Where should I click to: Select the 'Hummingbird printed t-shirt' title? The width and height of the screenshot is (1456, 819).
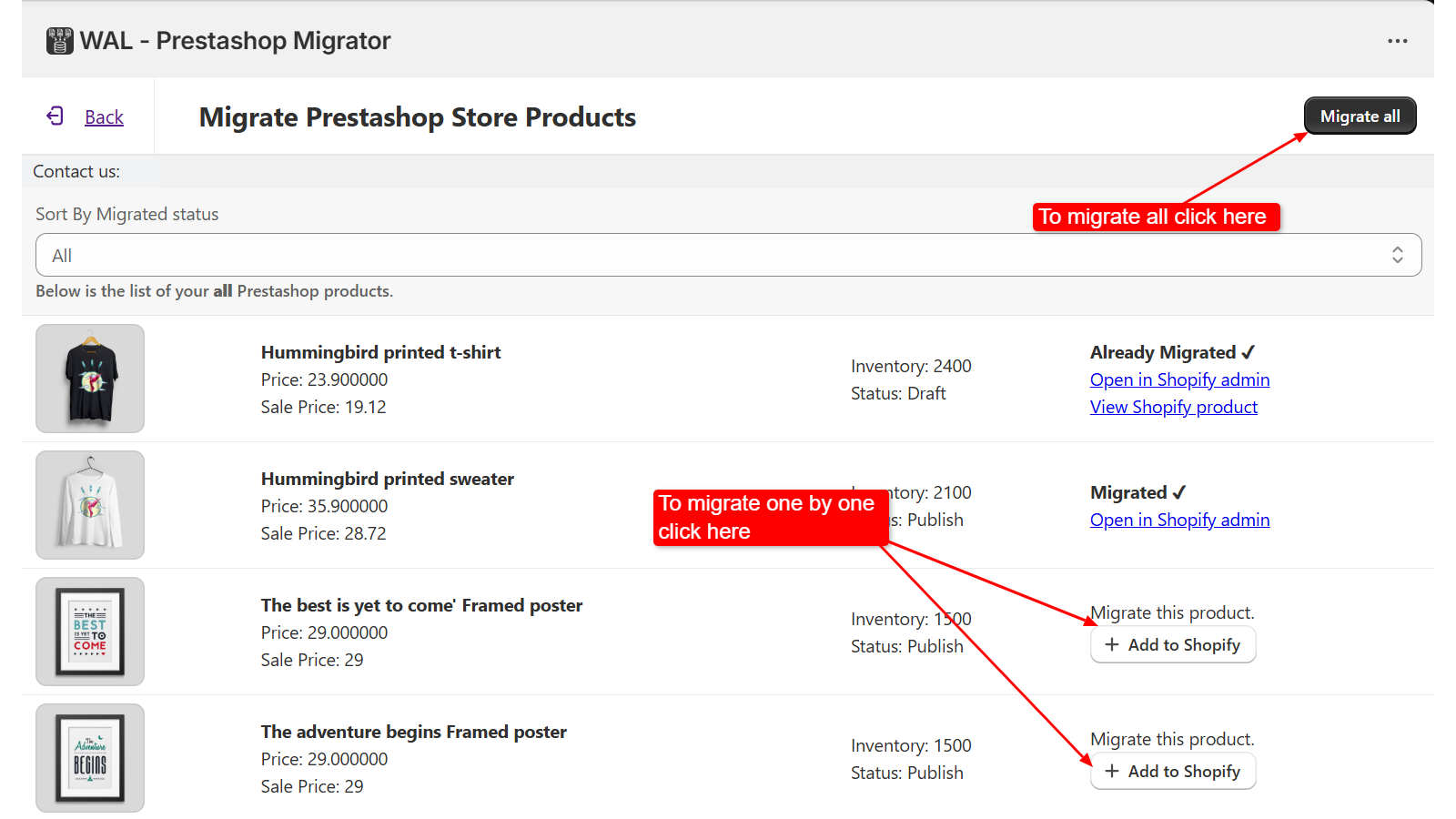coord(380,352)
